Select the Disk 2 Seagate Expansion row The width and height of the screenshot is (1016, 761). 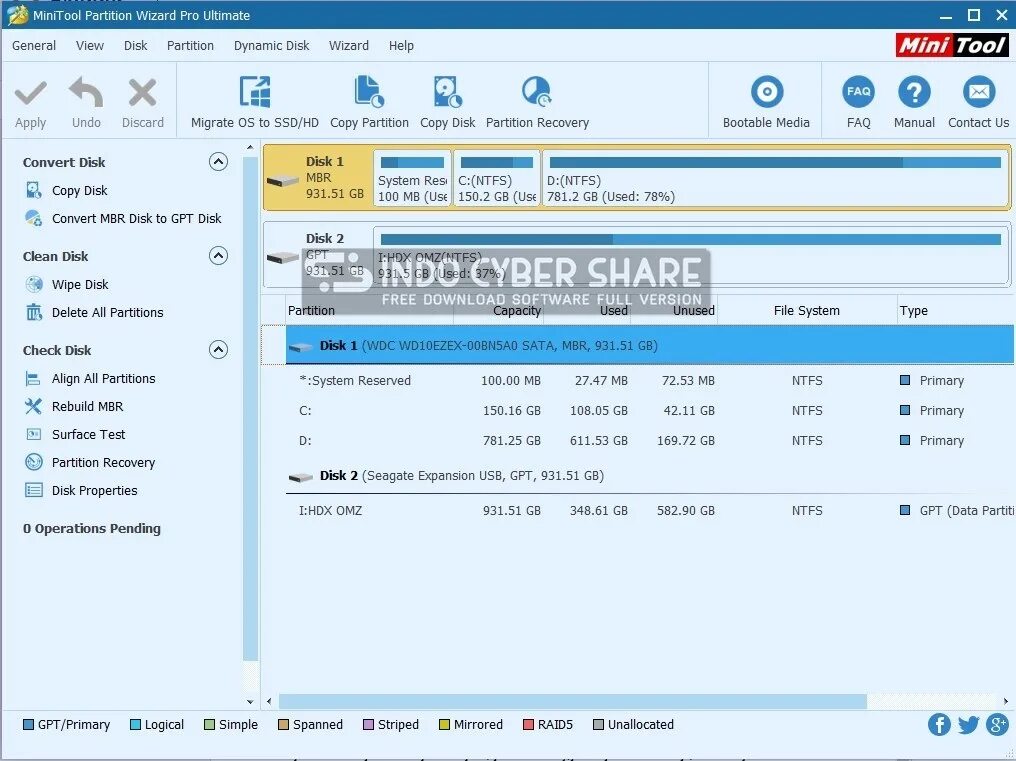650,476
